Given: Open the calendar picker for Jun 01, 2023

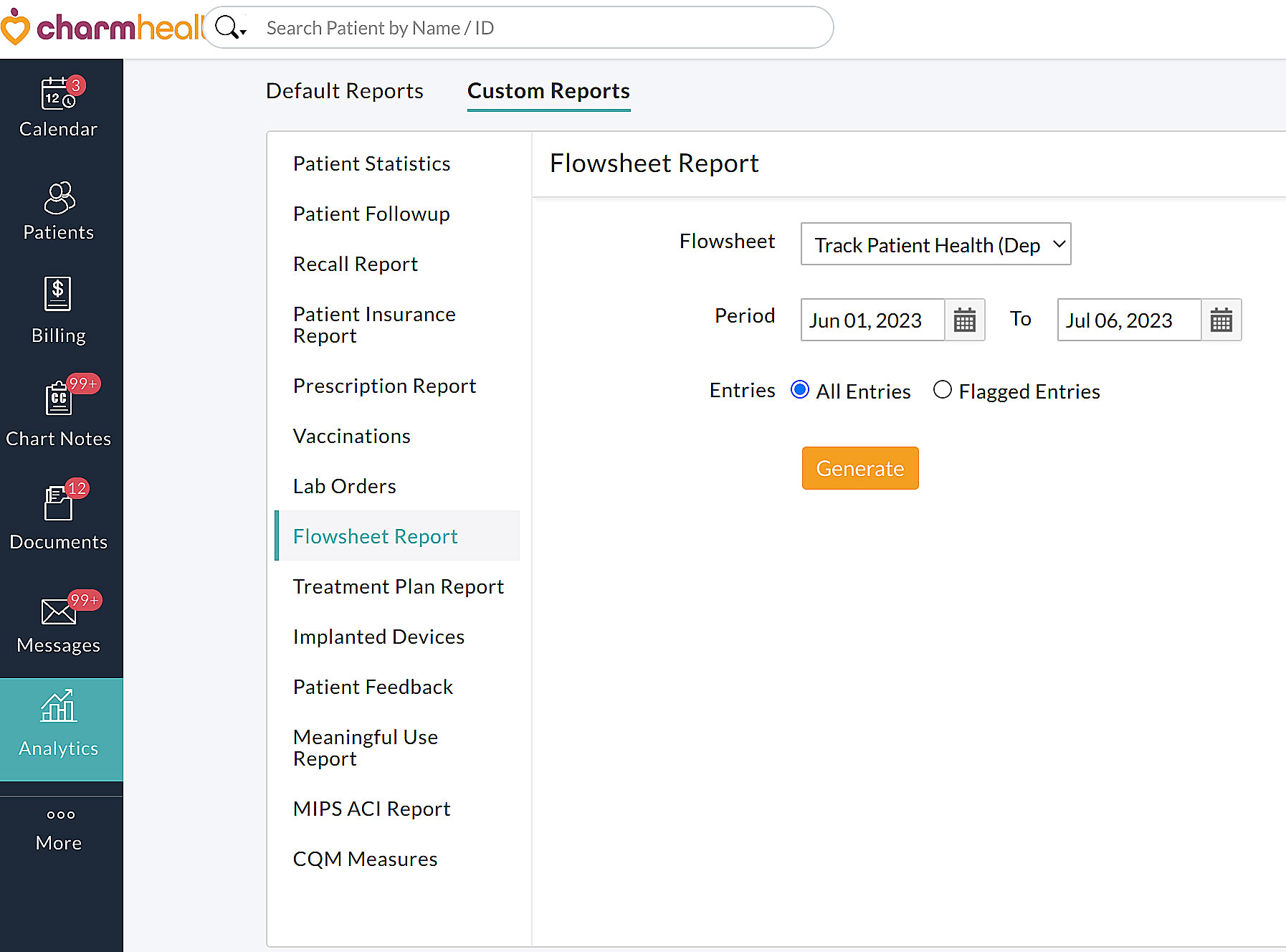Looking at the screenshot, I should coord(965,320).
